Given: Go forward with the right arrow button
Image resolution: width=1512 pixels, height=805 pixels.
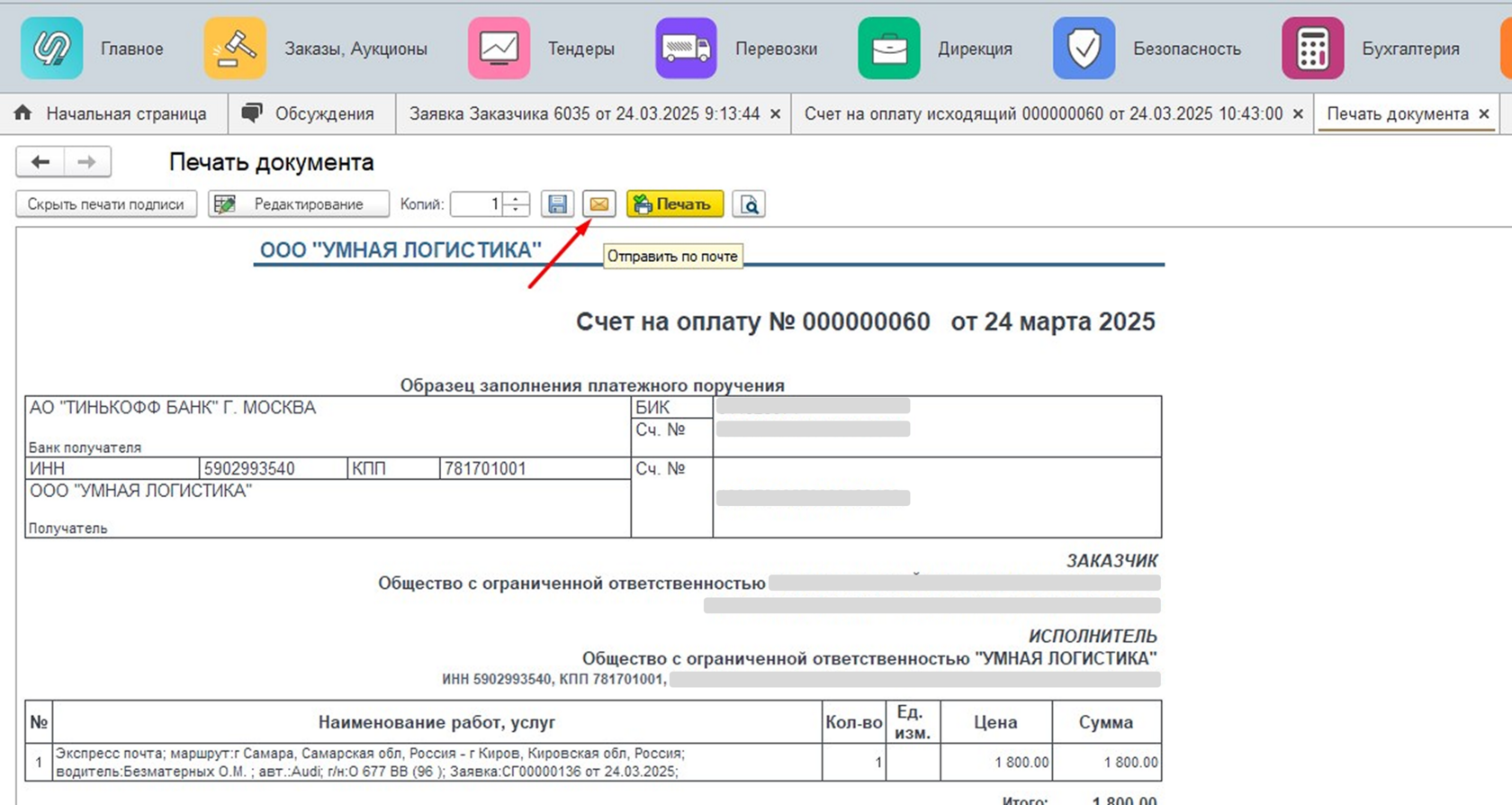Looking at the screenshot, I should (87, 162).
